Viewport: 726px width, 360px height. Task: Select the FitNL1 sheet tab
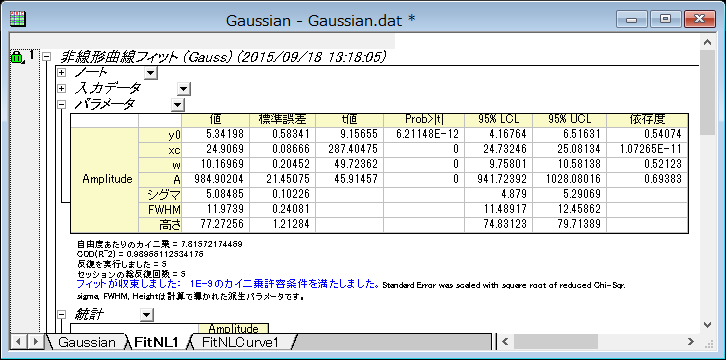pos(156,342)
